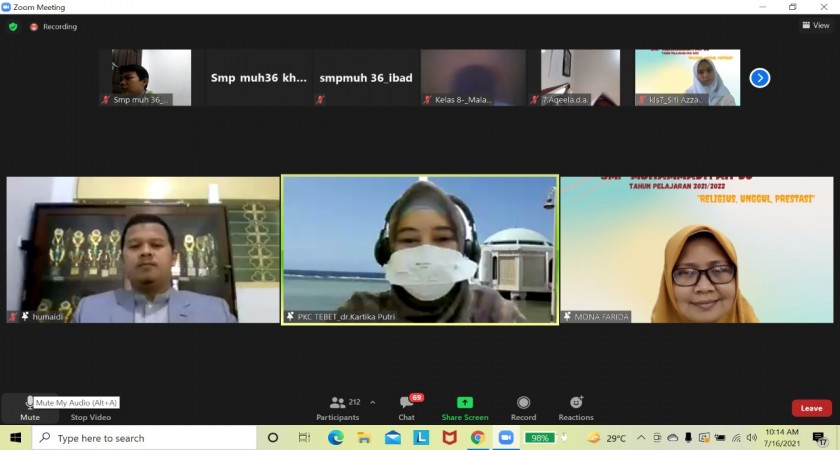Click green shield encryption info icon
The image size is (840, 450).
click(13, 26)
